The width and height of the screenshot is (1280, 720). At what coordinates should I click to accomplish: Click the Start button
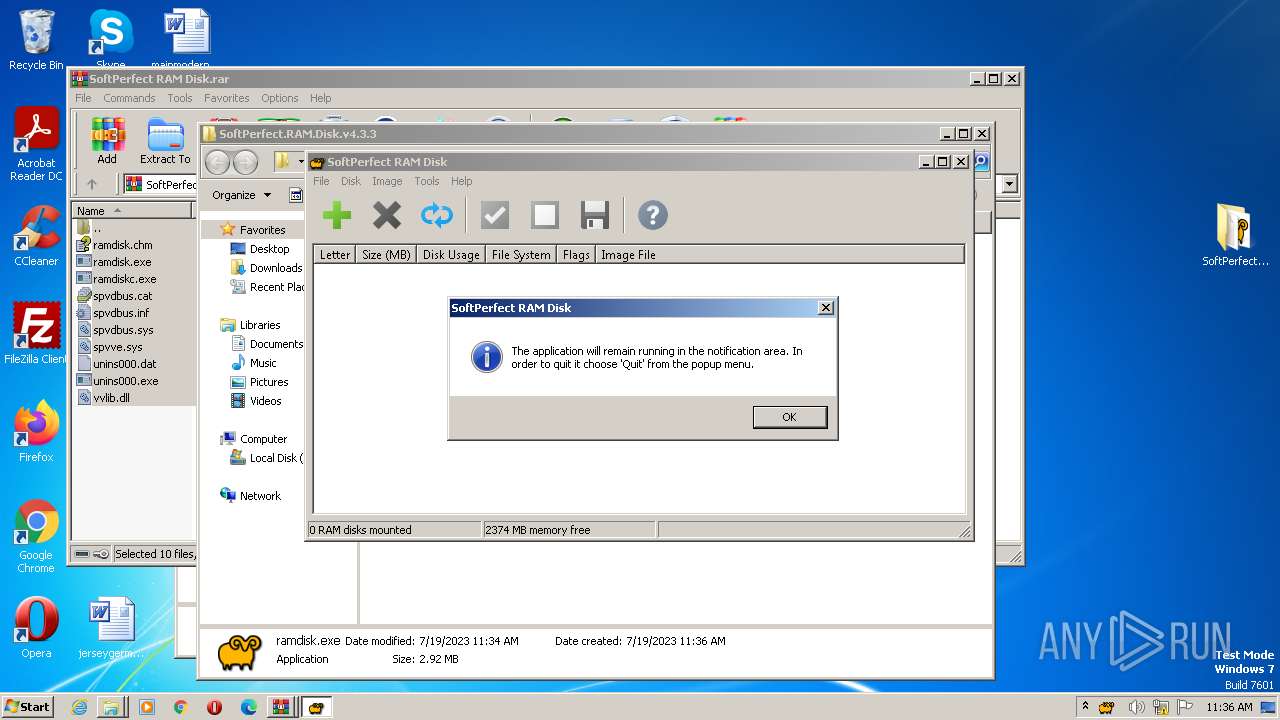(28, 706)
